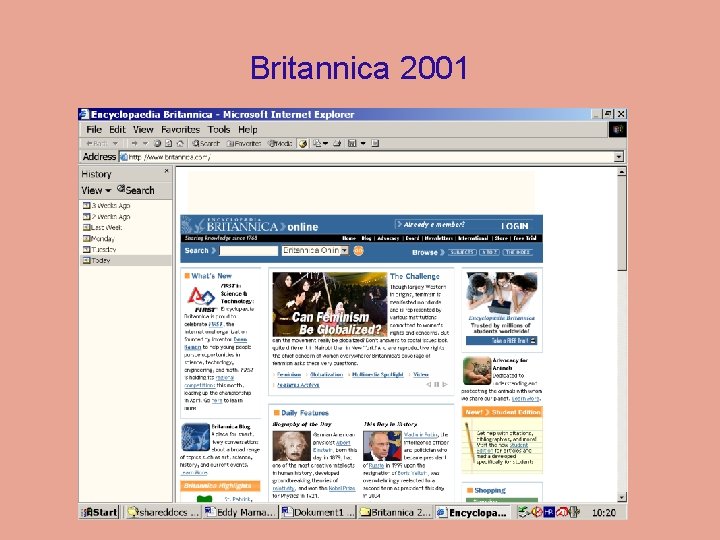This screenshot has height=540, width=720.
Task: Expand the 2 Weeks Ago history folder
Action: tap(107, 216)
